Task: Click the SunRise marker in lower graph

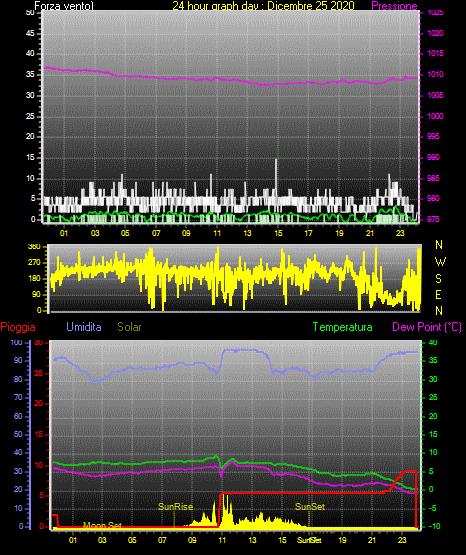Action: pos(176,507)
